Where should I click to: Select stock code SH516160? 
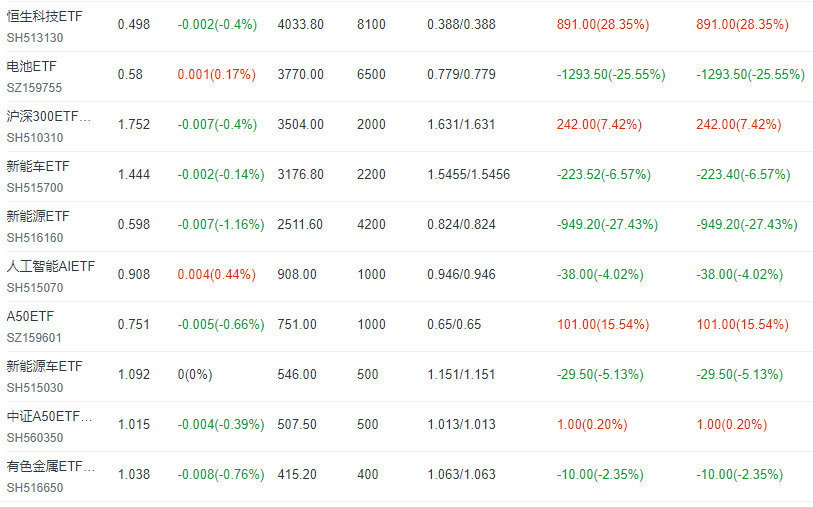35,238
